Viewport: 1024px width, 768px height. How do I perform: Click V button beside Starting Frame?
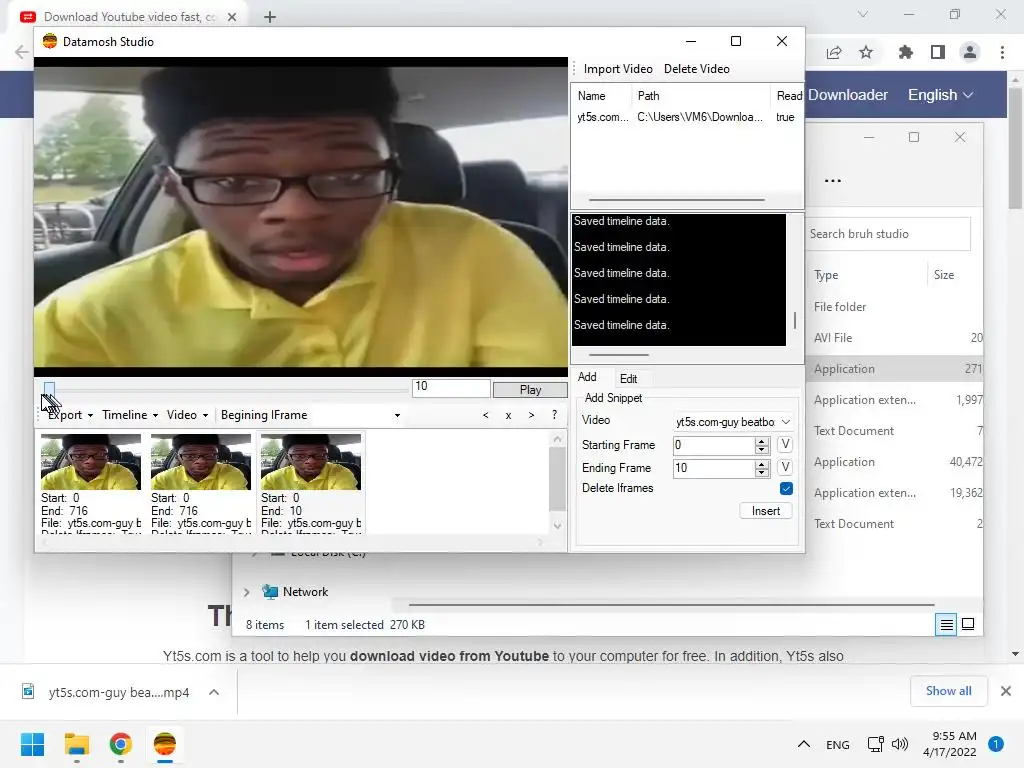point(785,445)
